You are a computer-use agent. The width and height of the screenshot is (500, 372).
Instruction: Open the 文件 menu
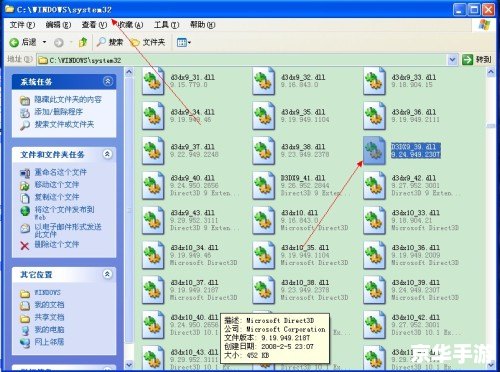22,25
